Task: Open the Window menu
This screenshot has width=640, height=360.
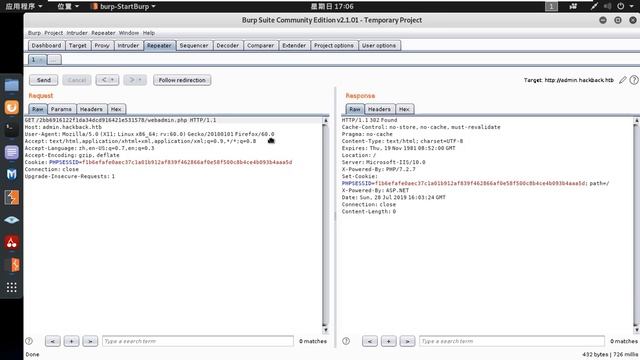Action: click(x=129, y=33)
